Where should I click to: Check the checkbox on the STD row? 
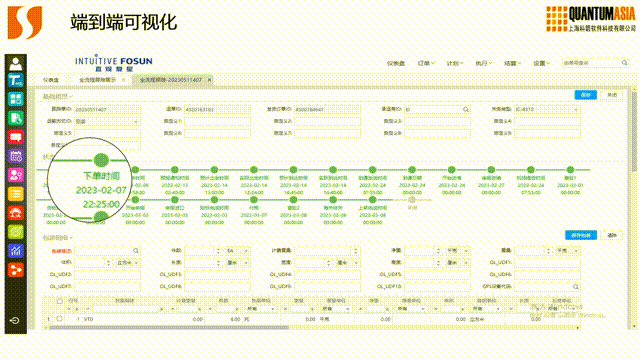(x=60, y=319)
